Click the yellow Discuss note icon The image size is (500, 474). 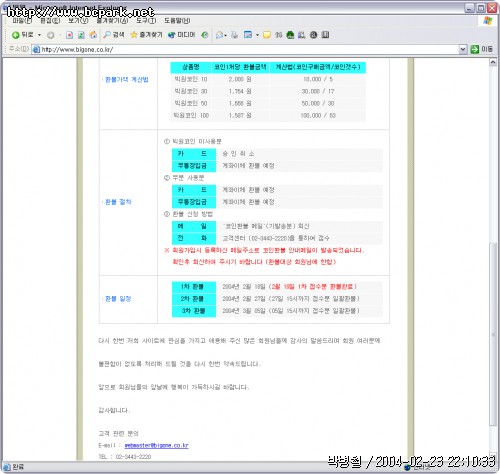click(x=267, y=35)
